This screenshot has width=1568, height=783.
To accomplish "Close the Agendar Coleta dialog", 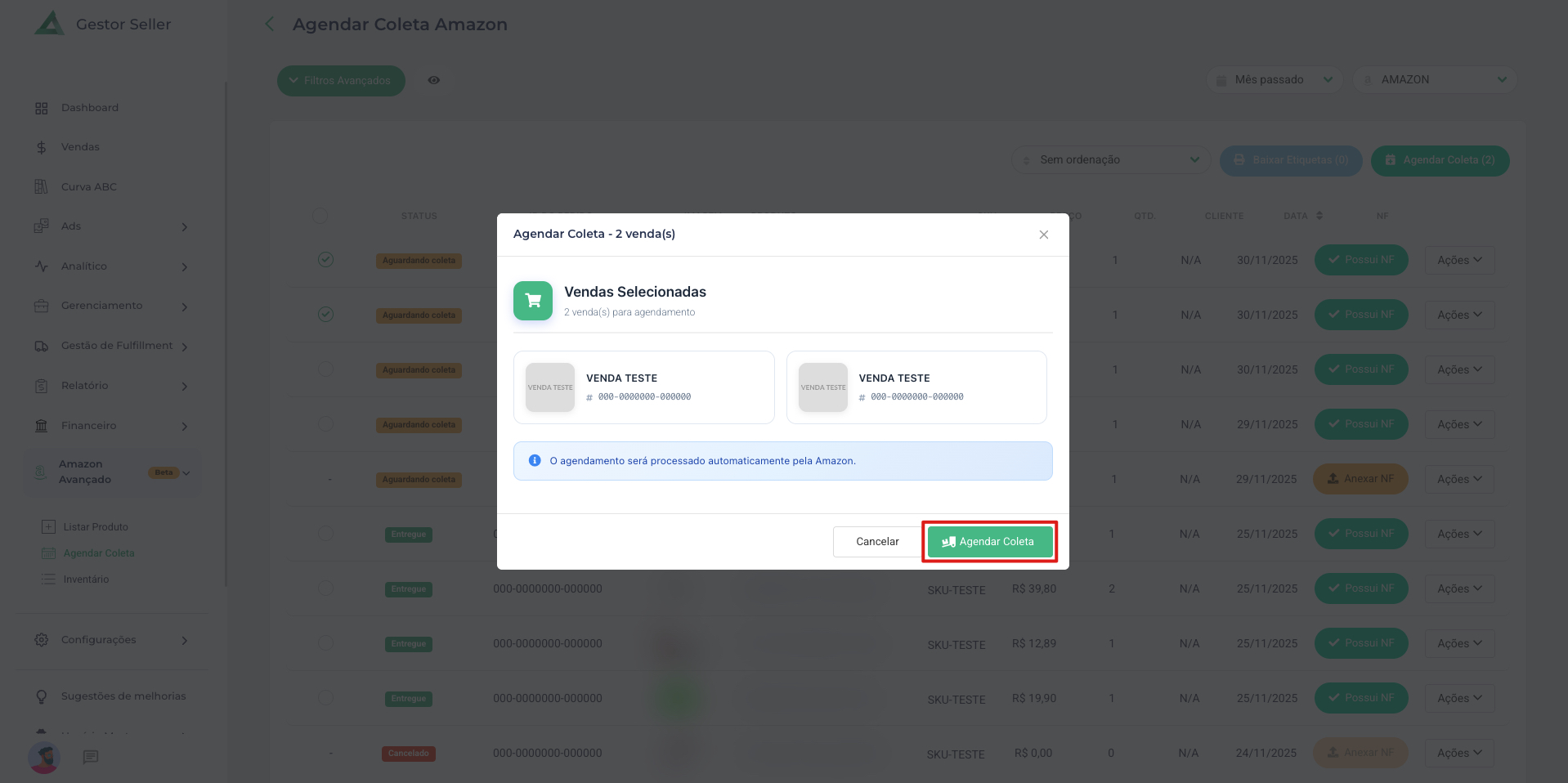I will 1043,235.
